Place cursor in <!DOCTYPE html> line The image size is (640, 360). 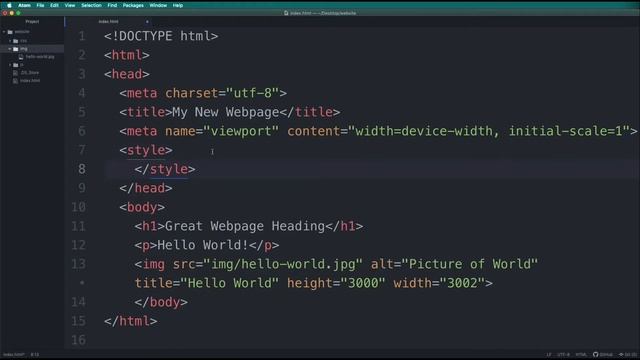(x=161, y=36)
